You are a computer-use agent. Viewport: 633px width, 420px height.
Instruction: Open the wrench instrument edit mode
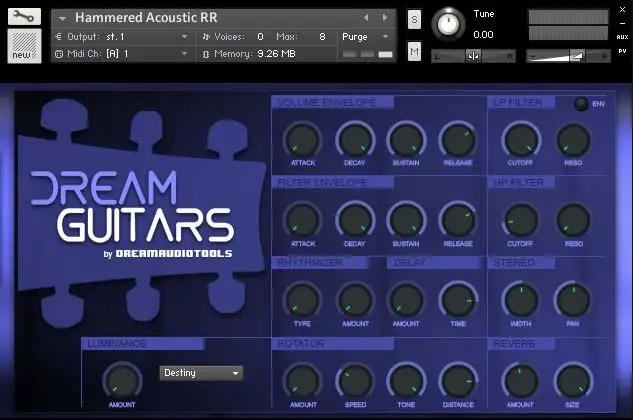24,17
